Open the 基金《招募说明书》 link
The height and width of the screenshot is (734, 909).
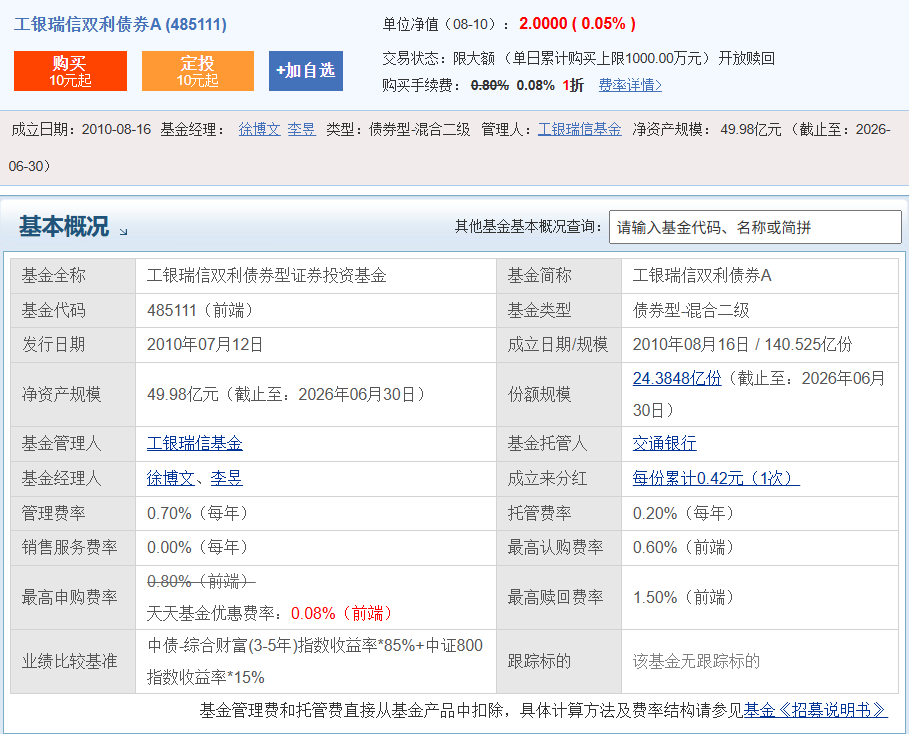pyautogui.click(x=816, y=710)
